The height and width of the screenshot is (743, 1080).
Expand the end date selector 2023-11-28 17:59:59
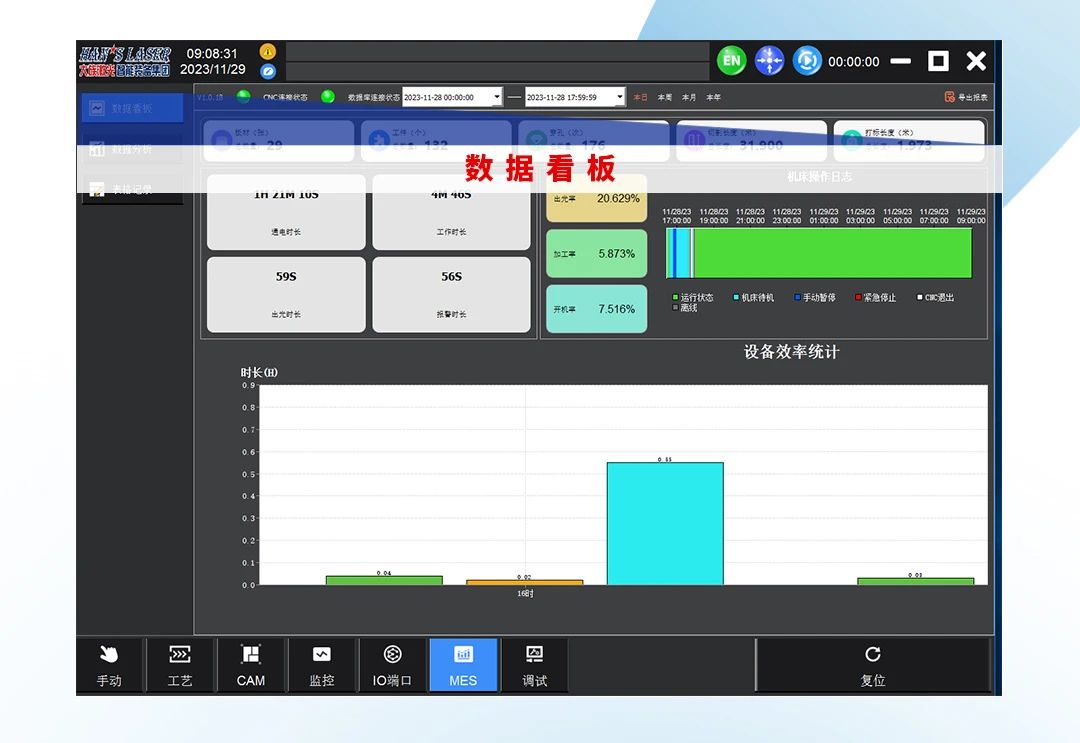click(x=625, y=97)
